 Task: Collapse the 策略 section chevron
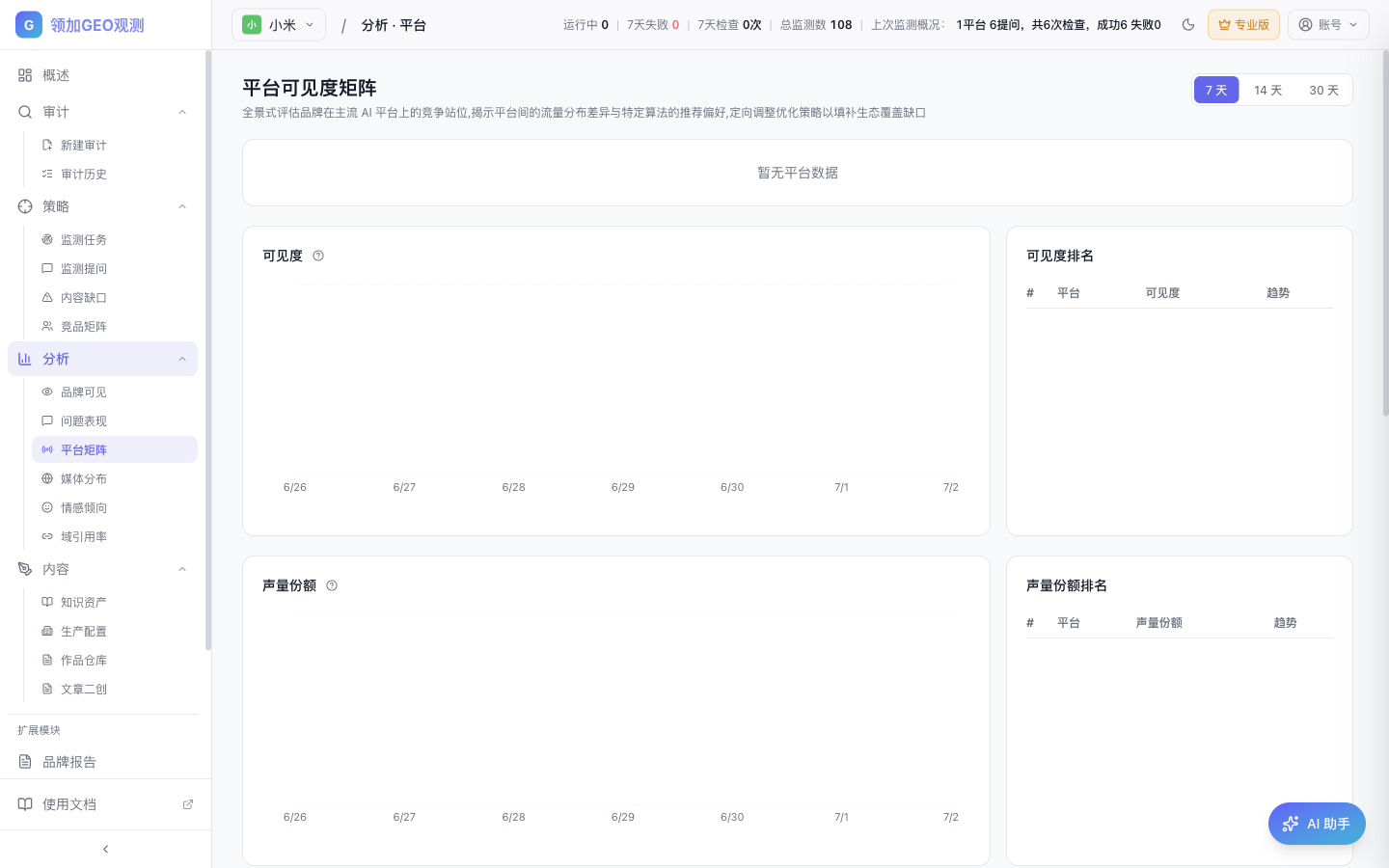point(182,206)
